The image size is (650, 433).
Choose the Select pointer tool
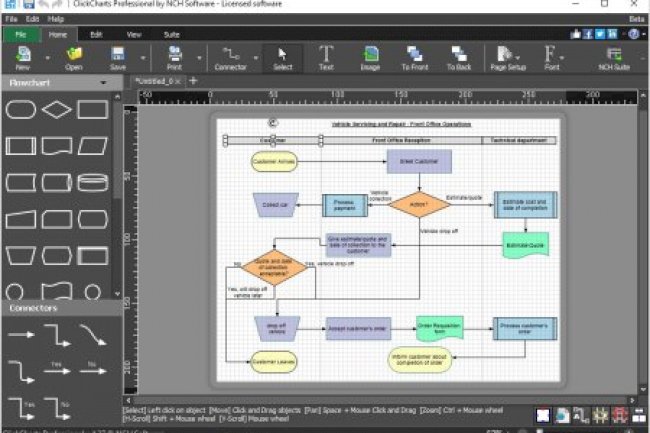pos(283,58)
